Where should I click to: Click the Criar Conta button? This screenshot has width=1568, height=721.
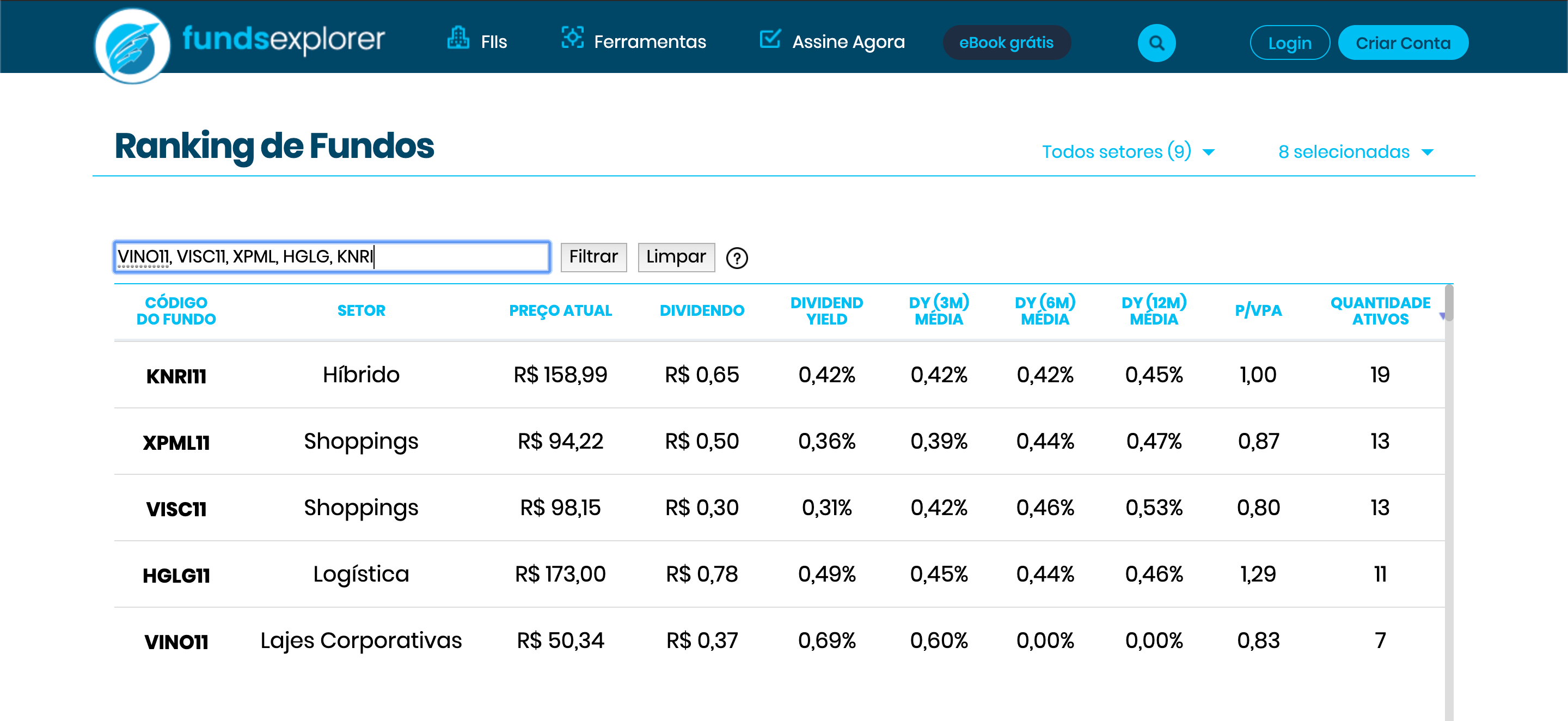click(x=1402, y=43)
